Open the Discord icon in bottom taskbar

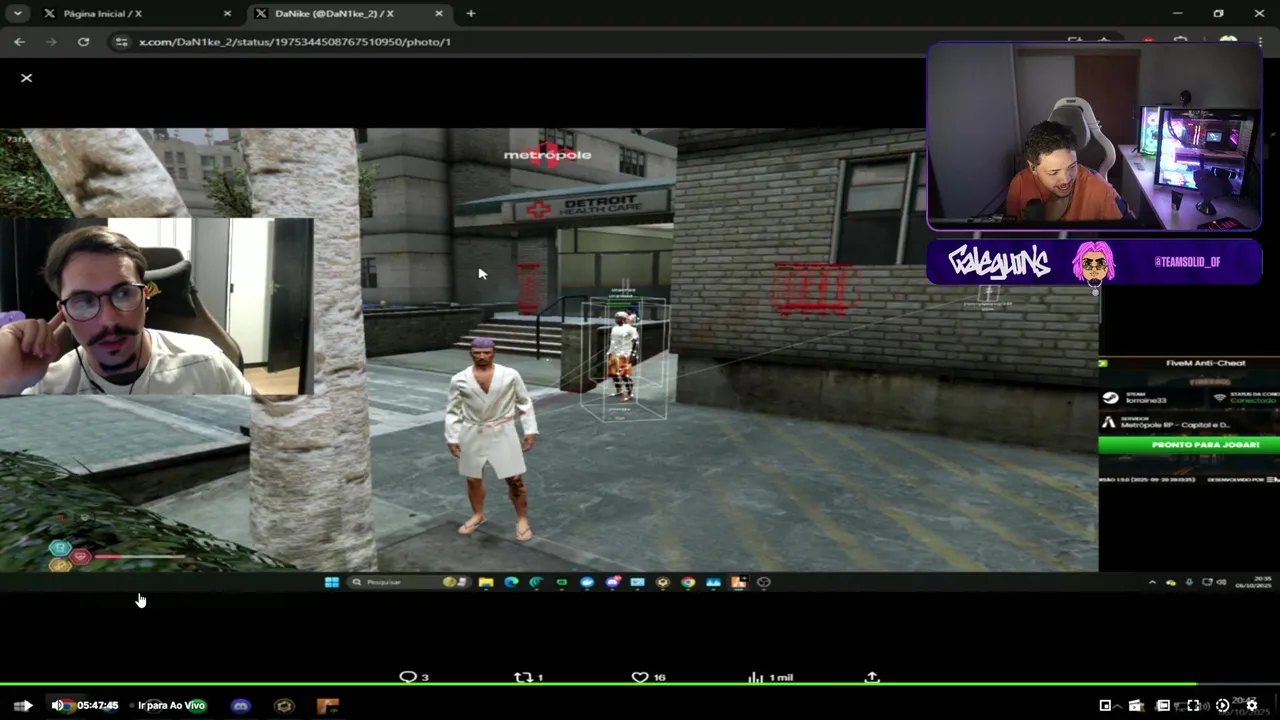pyautogui.click(x=240, y=705)
